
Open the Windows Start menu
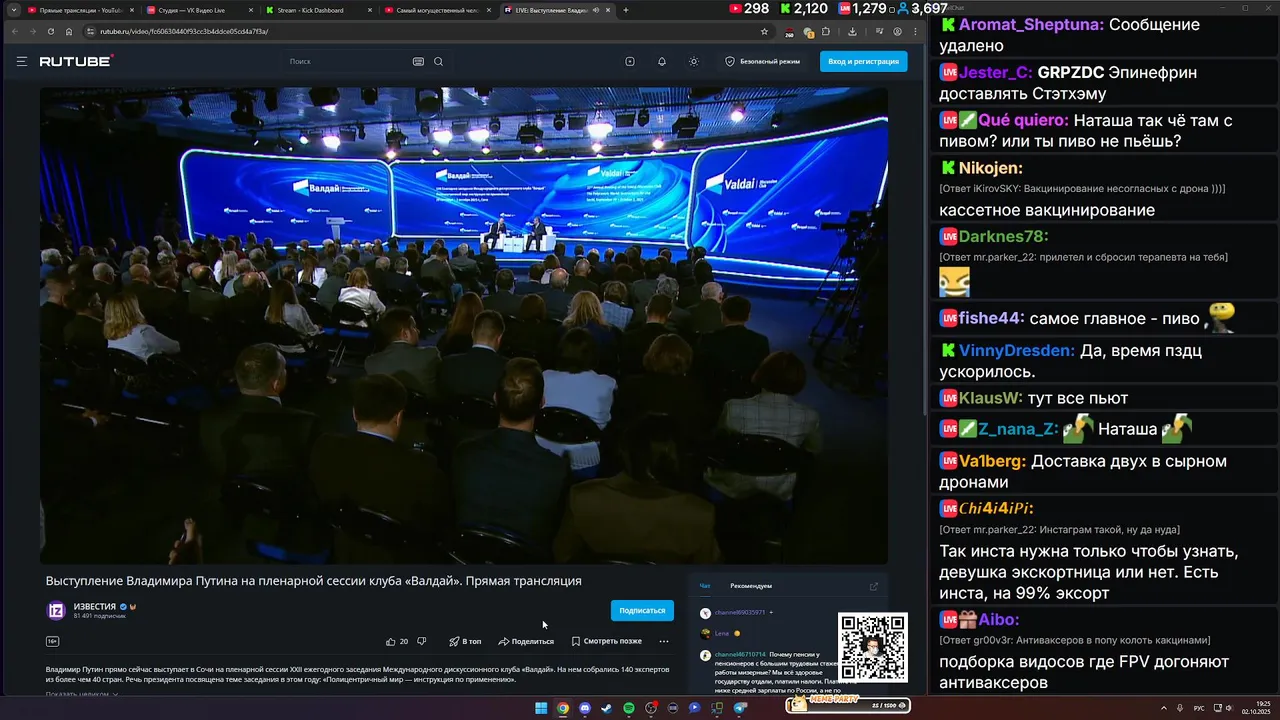pyautogui.click(x=541, y=708)
